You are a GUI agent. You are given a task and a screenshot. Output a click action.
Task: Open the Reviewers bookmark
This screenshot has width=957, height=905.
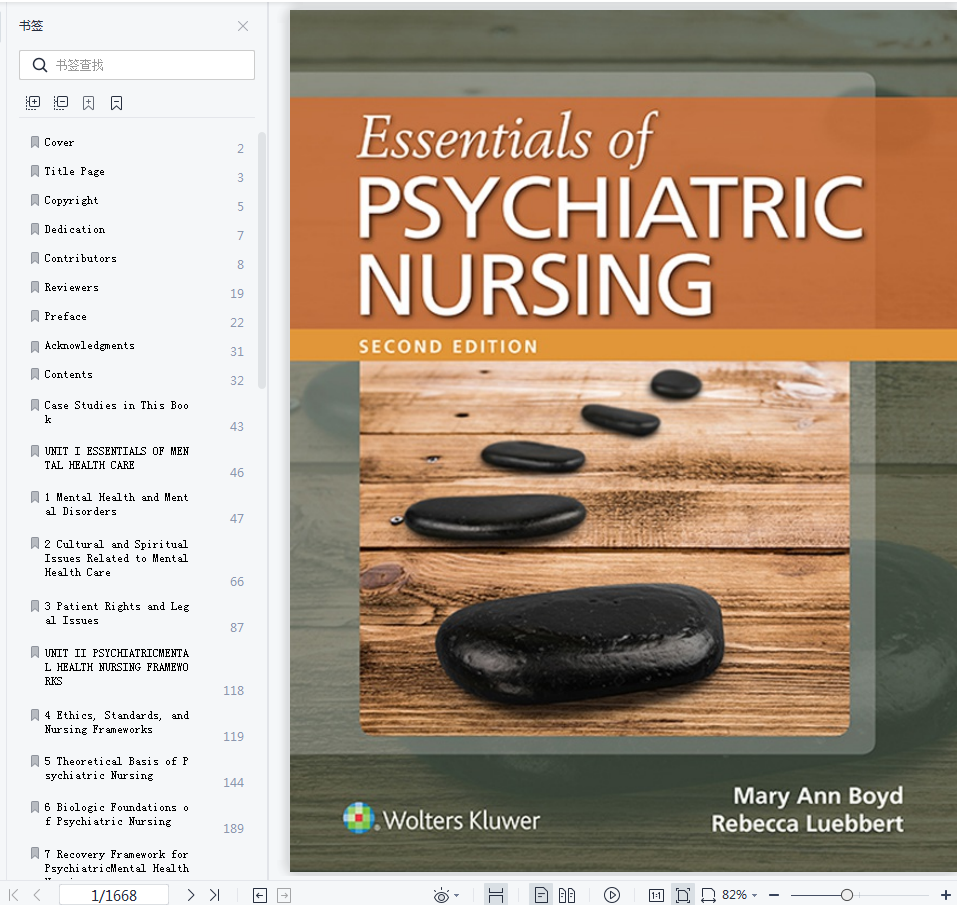point(71,287)
